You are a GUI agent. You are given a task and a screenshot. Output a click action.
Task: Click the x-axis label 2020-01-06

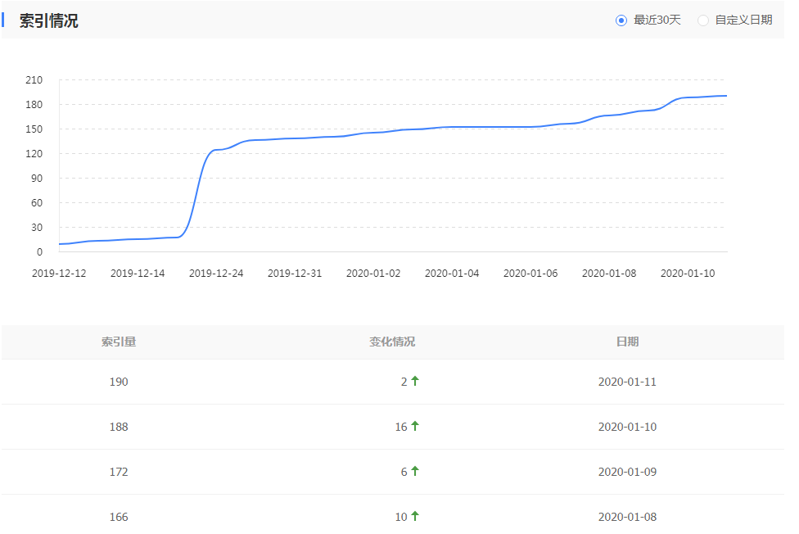coord(530,273)
